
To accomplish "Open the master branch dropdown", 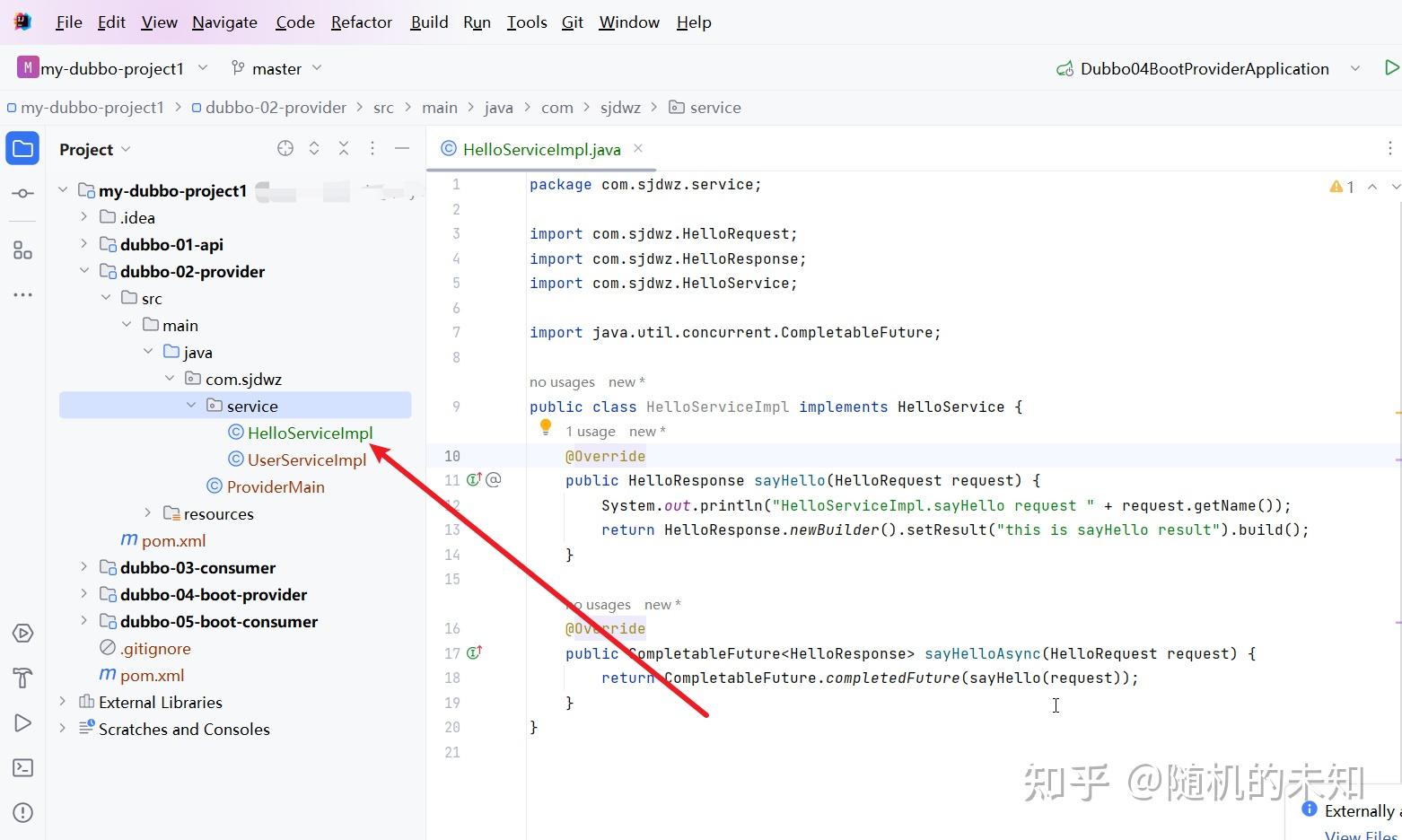I will pyautogui.click(x=276, y=67).
